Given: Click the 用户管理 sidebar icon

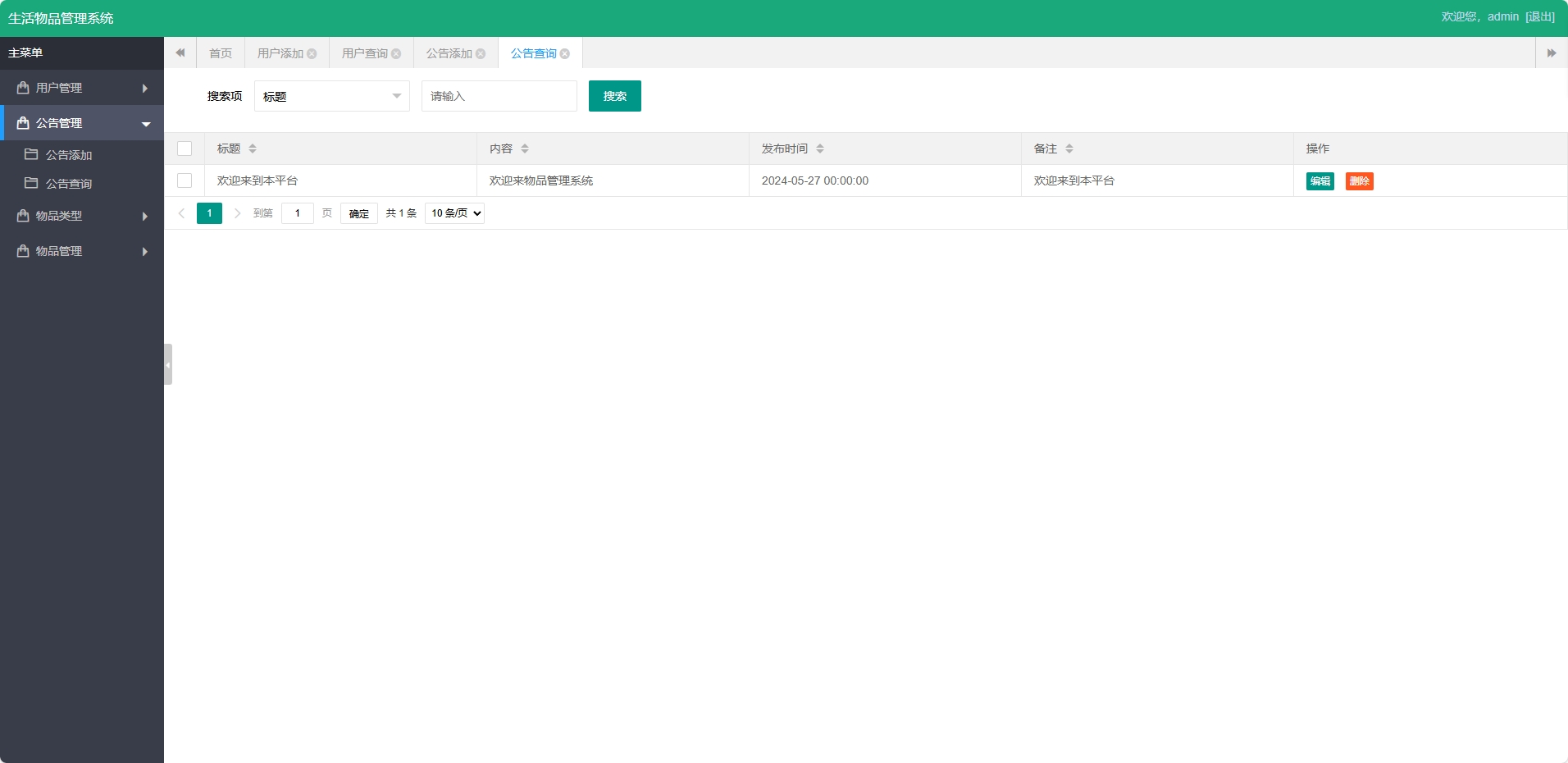Looking at the screenshot, I should coord(21,87).
